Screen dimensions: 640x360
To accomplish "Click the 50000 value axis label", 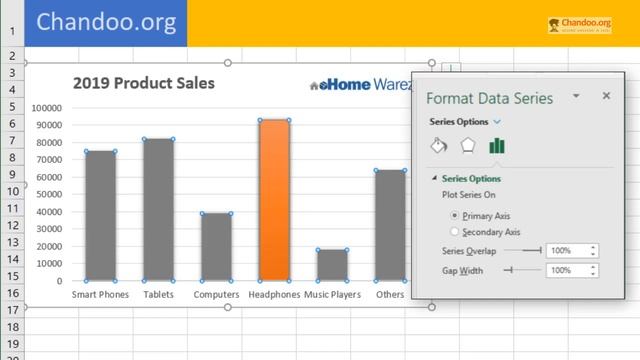I will pos(49,194).
